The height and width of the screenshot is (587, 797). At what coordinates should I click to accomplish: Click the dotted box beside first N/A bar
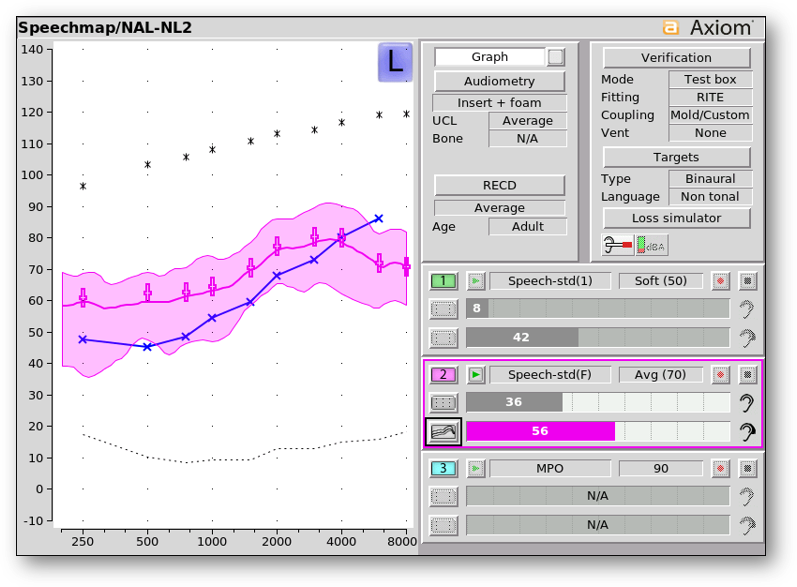pos(443,497)
